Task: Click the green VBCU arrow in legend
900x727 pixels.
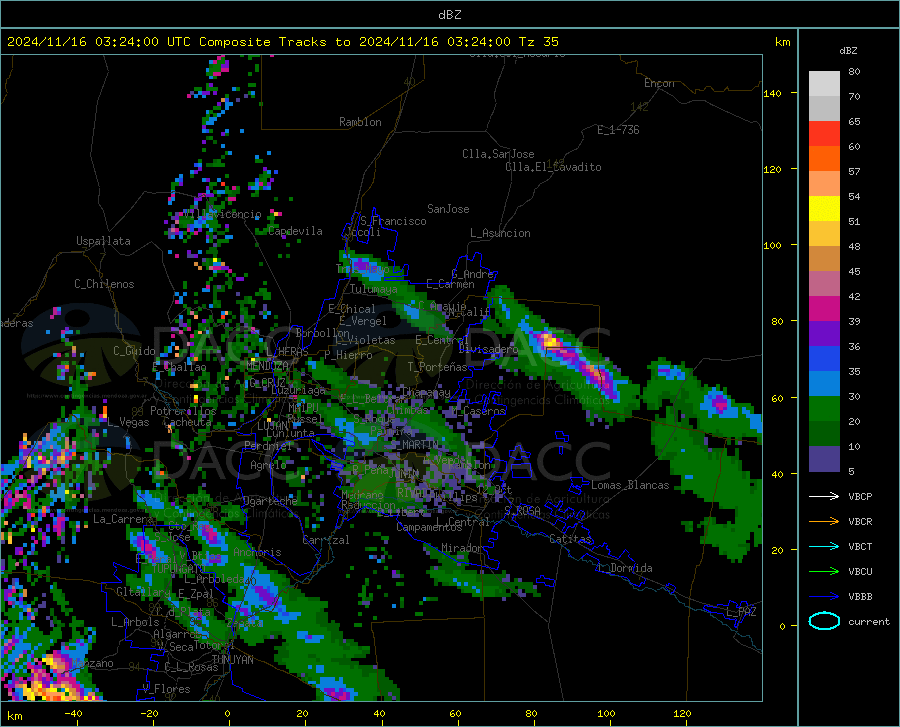Action: click(x=824, y=572)
